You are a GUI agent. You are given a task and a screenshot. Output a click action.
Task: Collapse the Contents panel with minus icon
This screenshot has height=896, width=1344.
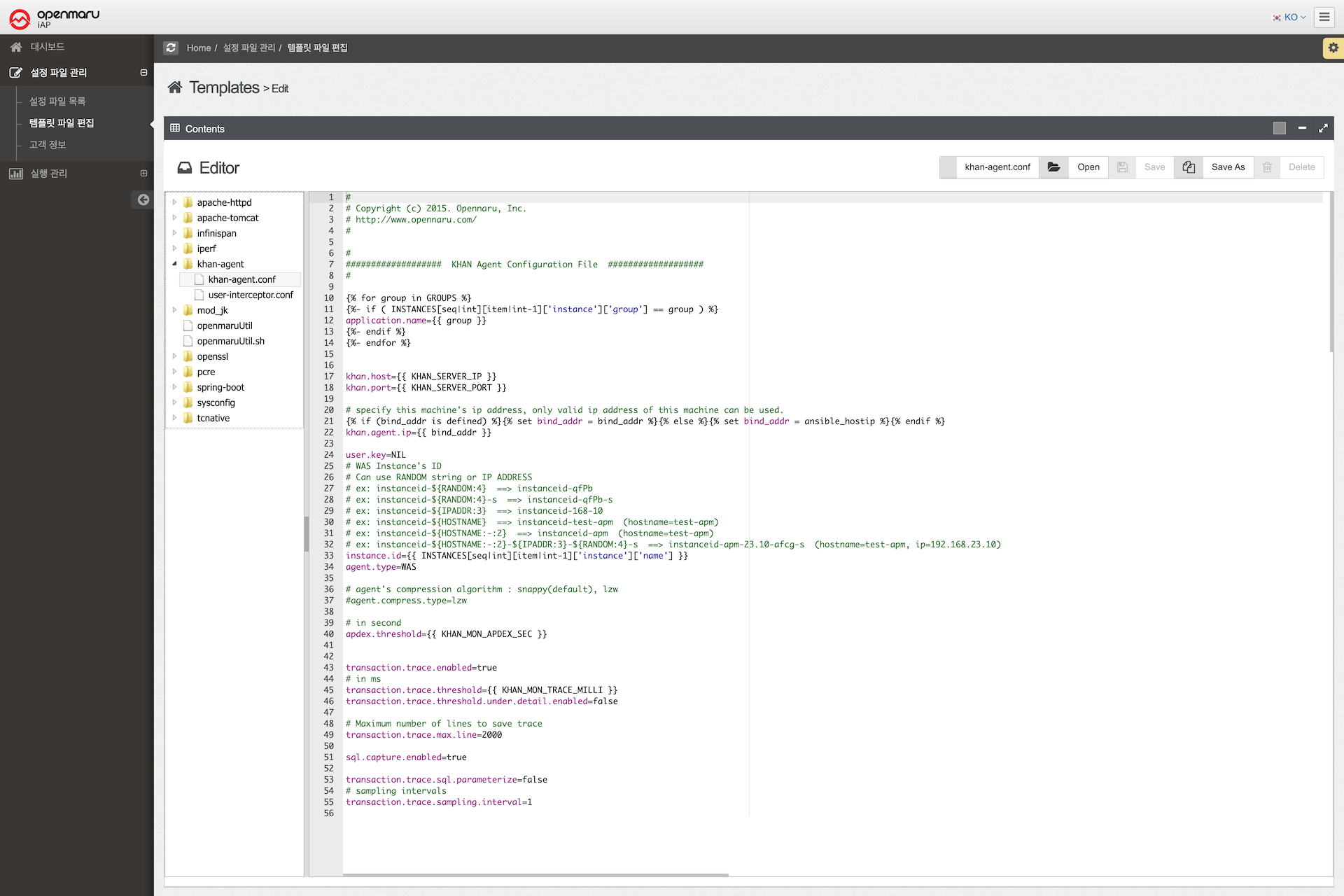click(x=1302, y=128)
